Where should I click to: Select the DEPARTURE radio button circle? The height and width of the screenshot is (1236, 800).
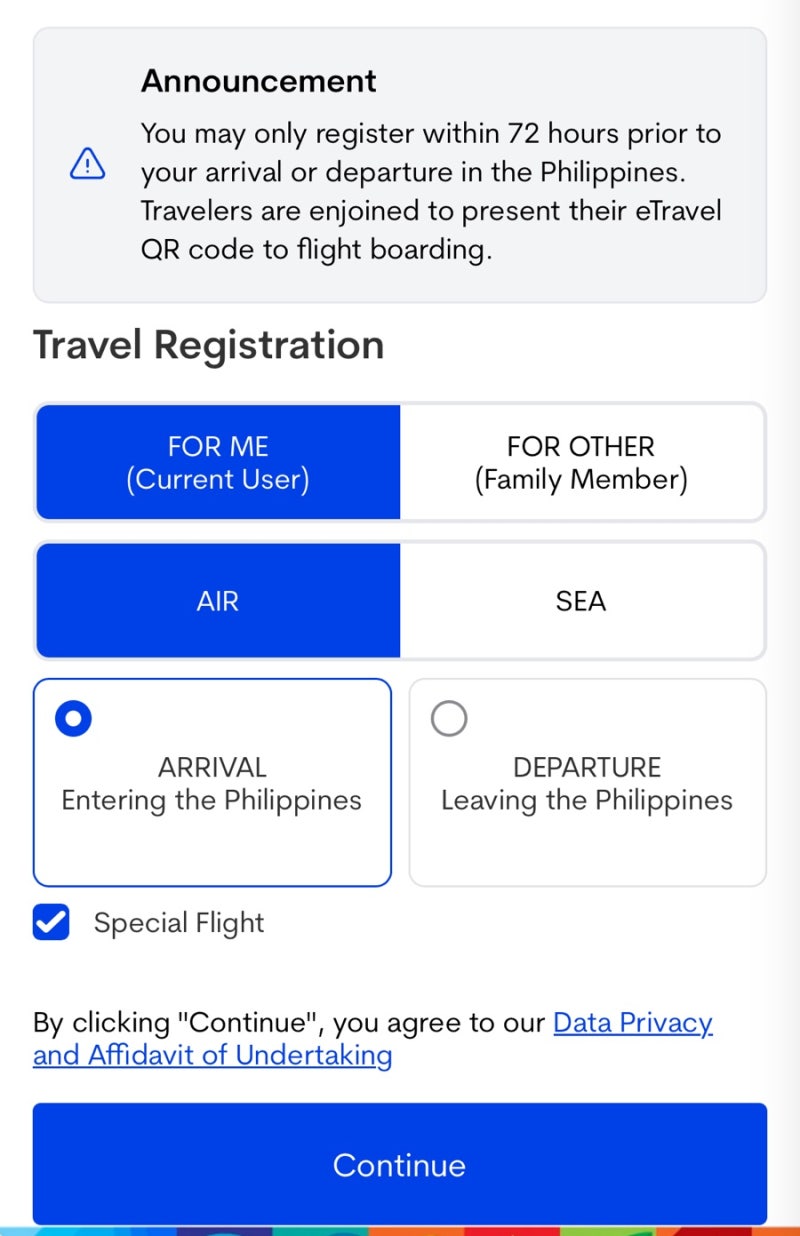pos(449,718)
